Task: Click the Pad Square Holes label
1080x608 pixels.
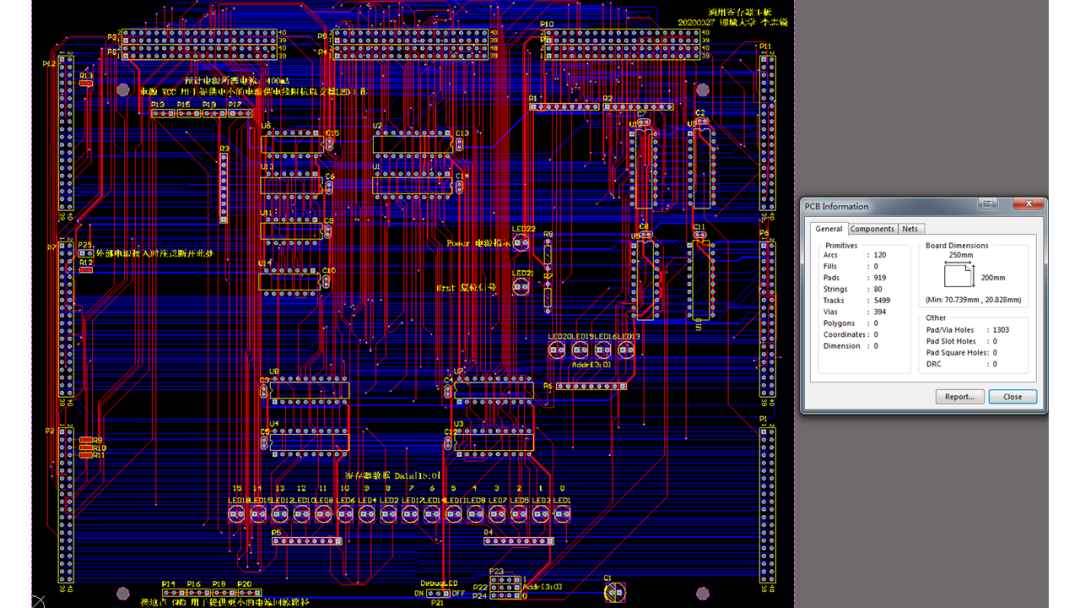Action: (x=956, y=353)
